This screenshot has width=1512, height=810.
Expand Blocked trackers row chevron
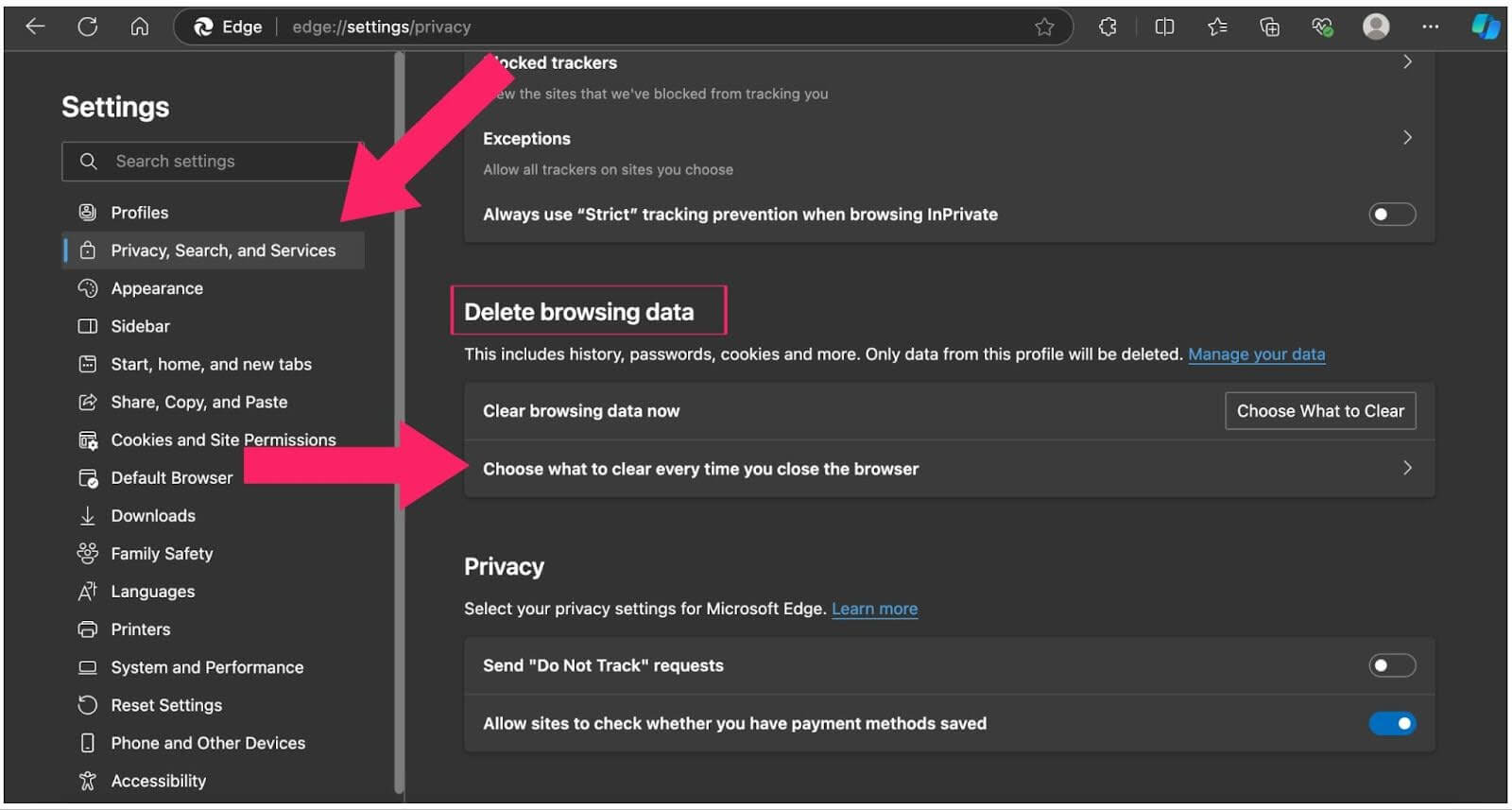pos(1407,62)
